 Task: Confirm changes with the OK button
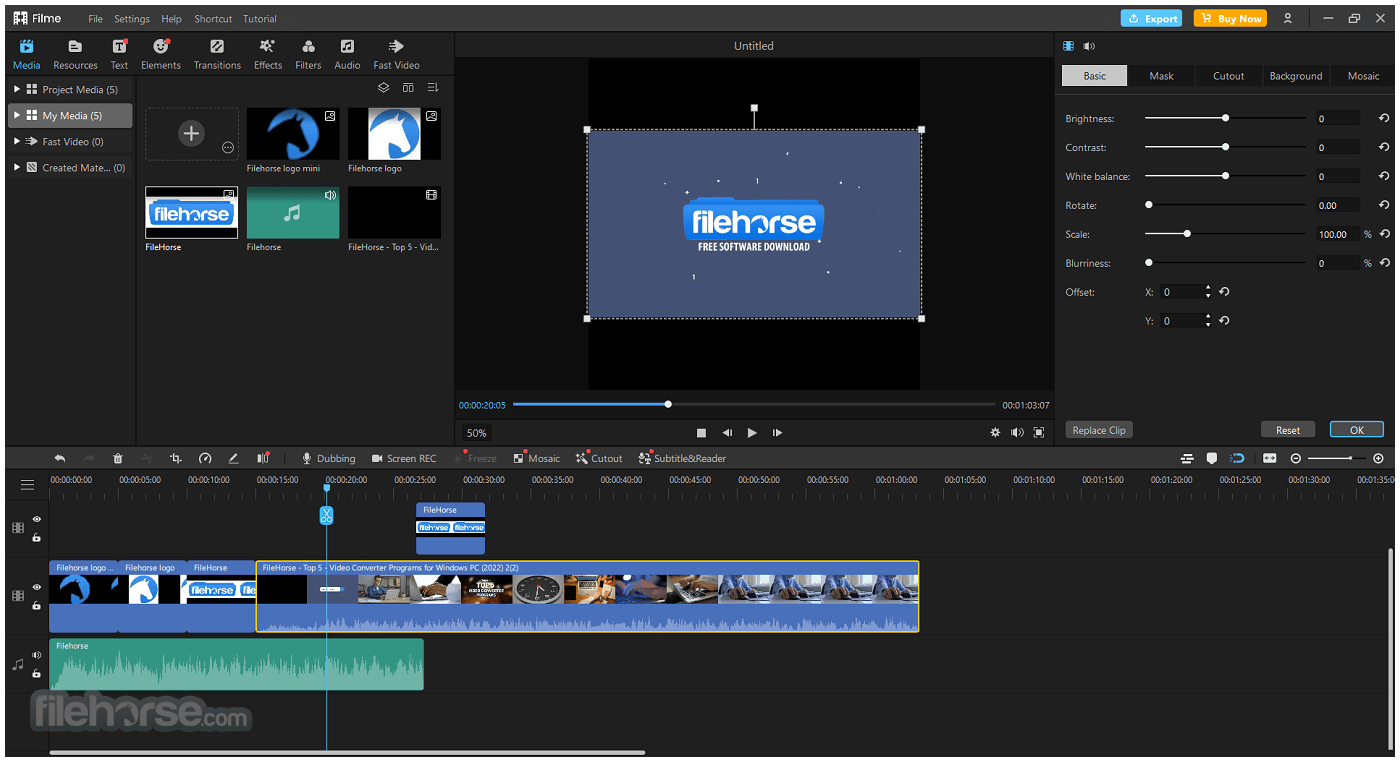click(1357, 430)
